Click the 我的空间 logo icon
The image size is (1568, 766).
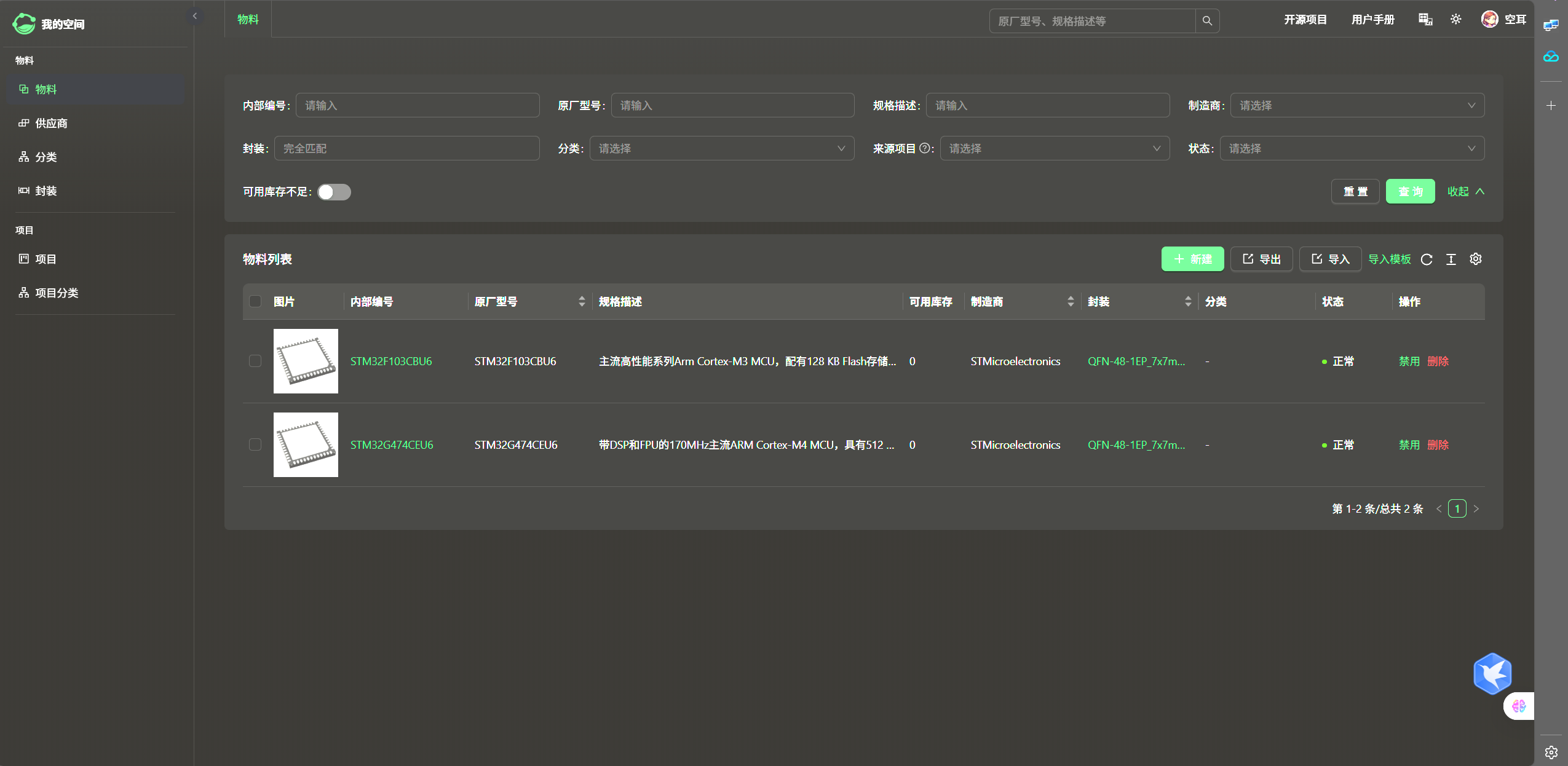point(24,23)
